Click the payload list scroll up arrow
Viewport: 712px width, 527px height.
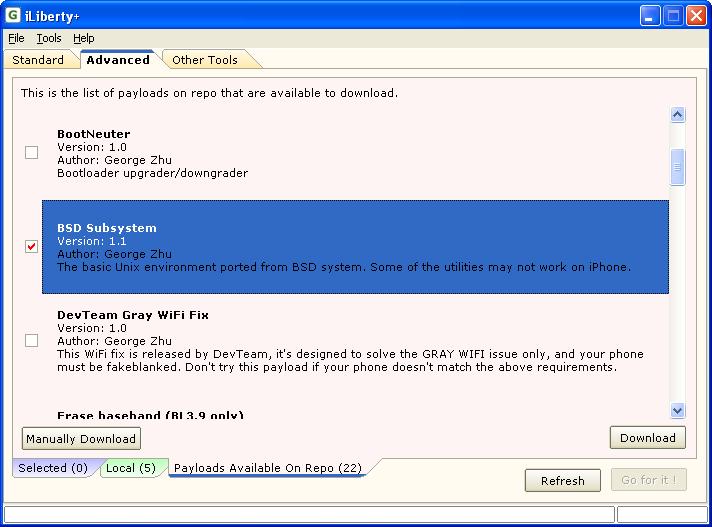coord(677,114)
